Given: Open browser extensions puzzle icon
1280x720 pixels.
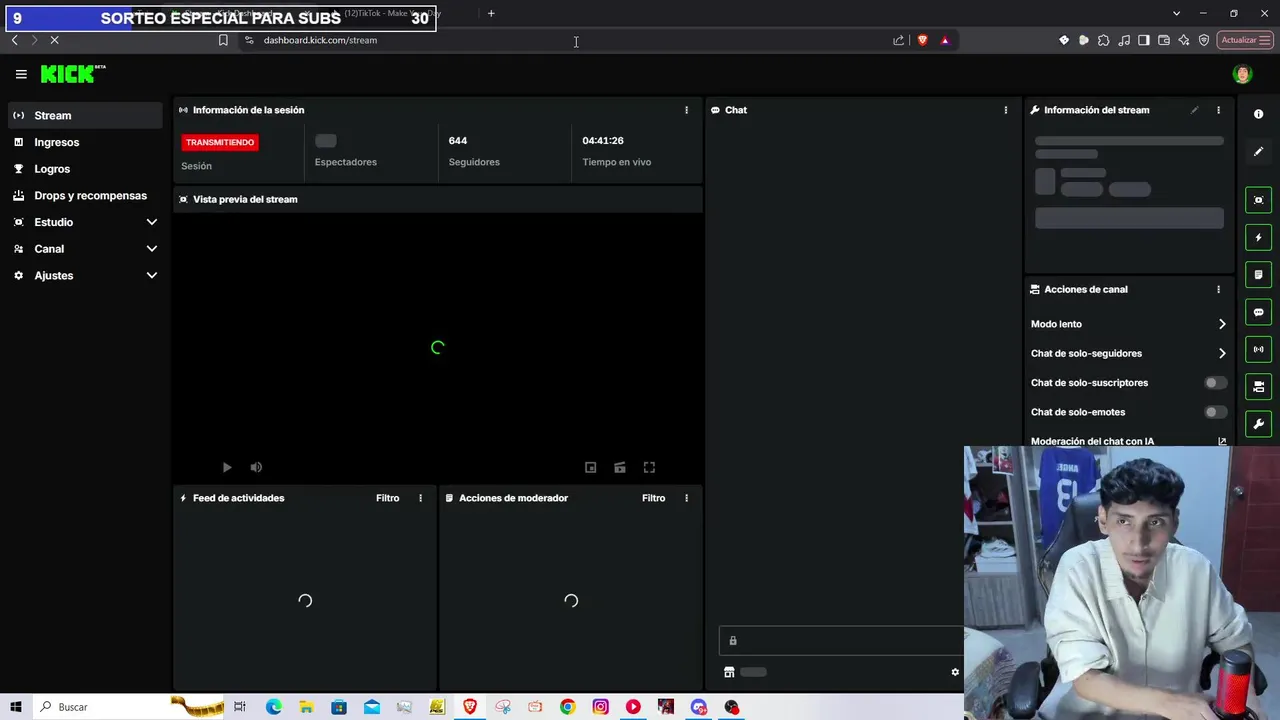Looking at the screenshot, I should coord(1104,40).
